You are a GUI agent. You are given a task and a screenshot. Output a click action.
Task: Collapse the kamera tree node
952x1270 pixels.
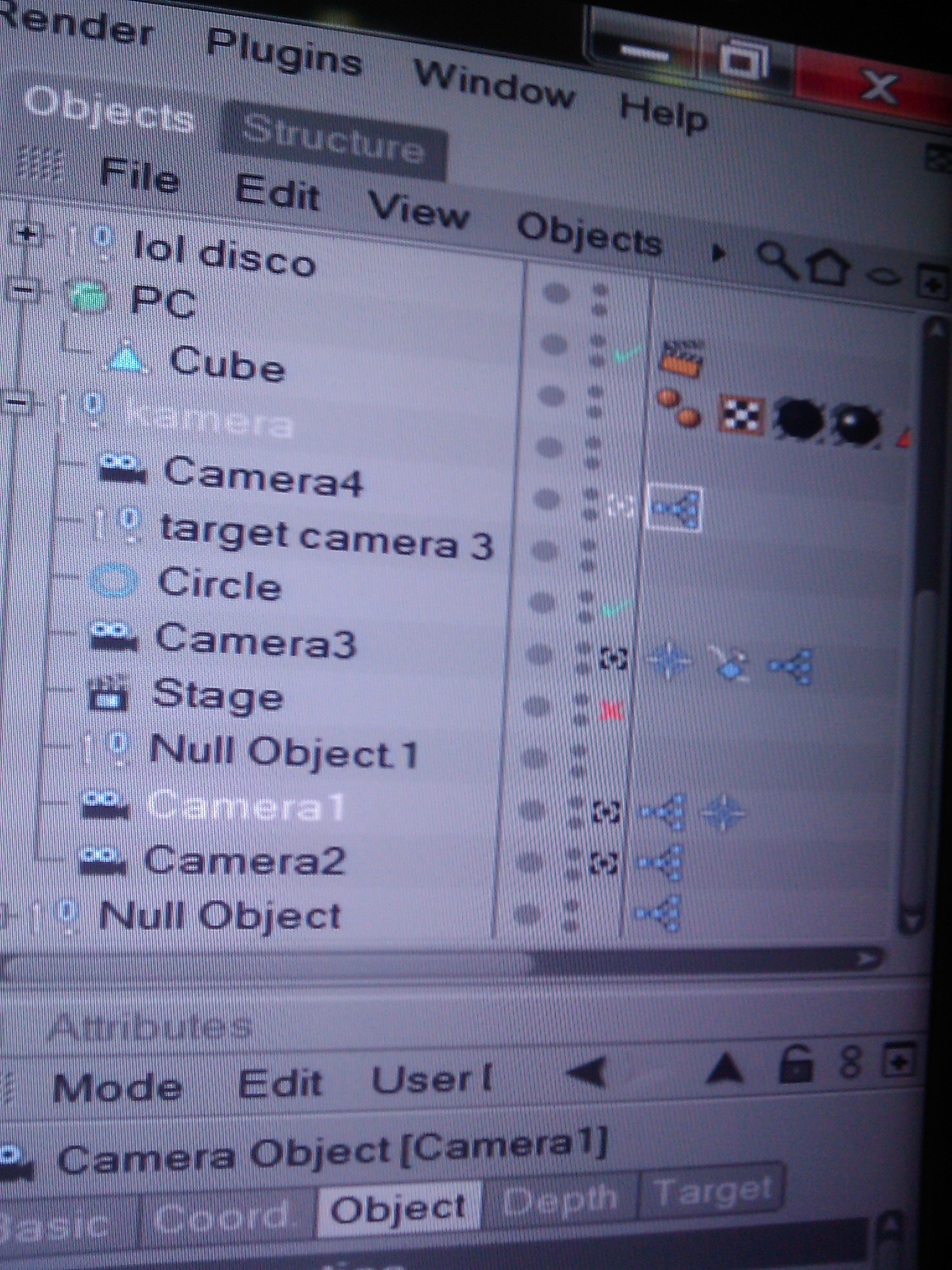click(19, 404)
